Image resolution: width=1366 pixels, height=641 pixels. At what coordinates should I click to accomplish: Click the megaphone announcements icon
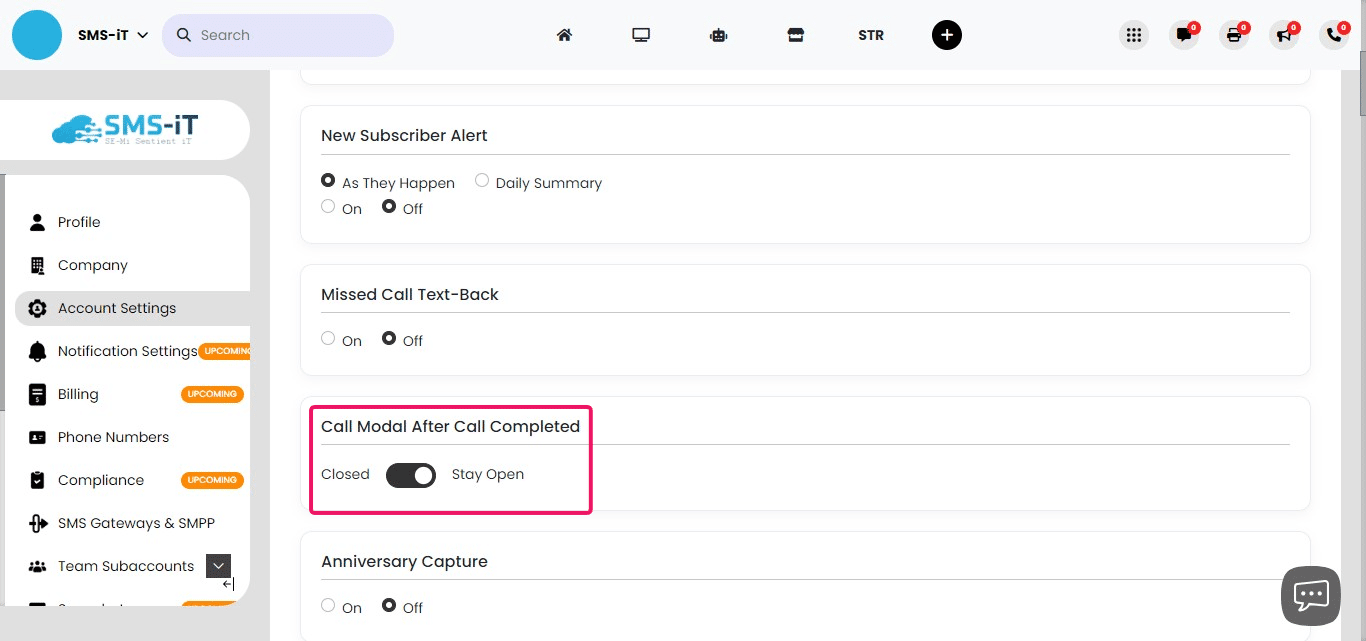point(1283,35)
